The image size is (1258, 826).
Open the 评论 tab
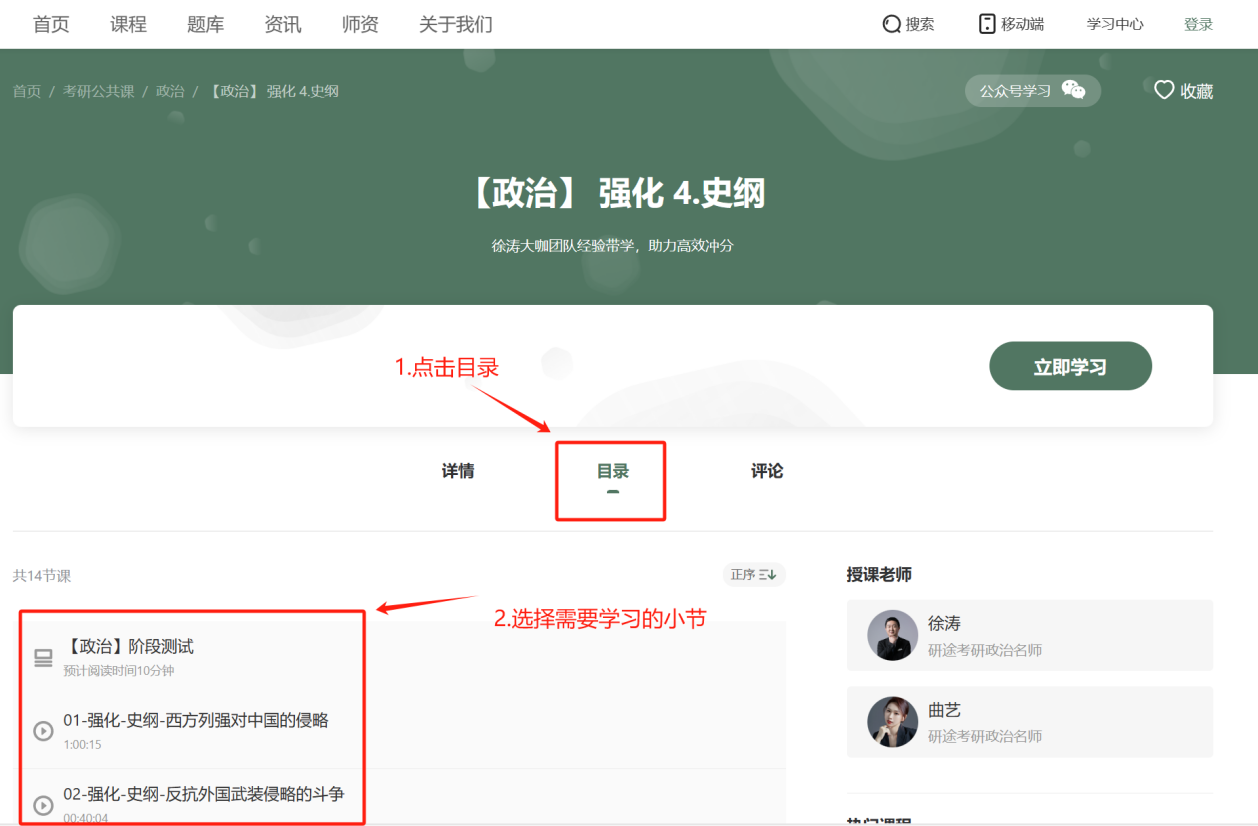767,471
